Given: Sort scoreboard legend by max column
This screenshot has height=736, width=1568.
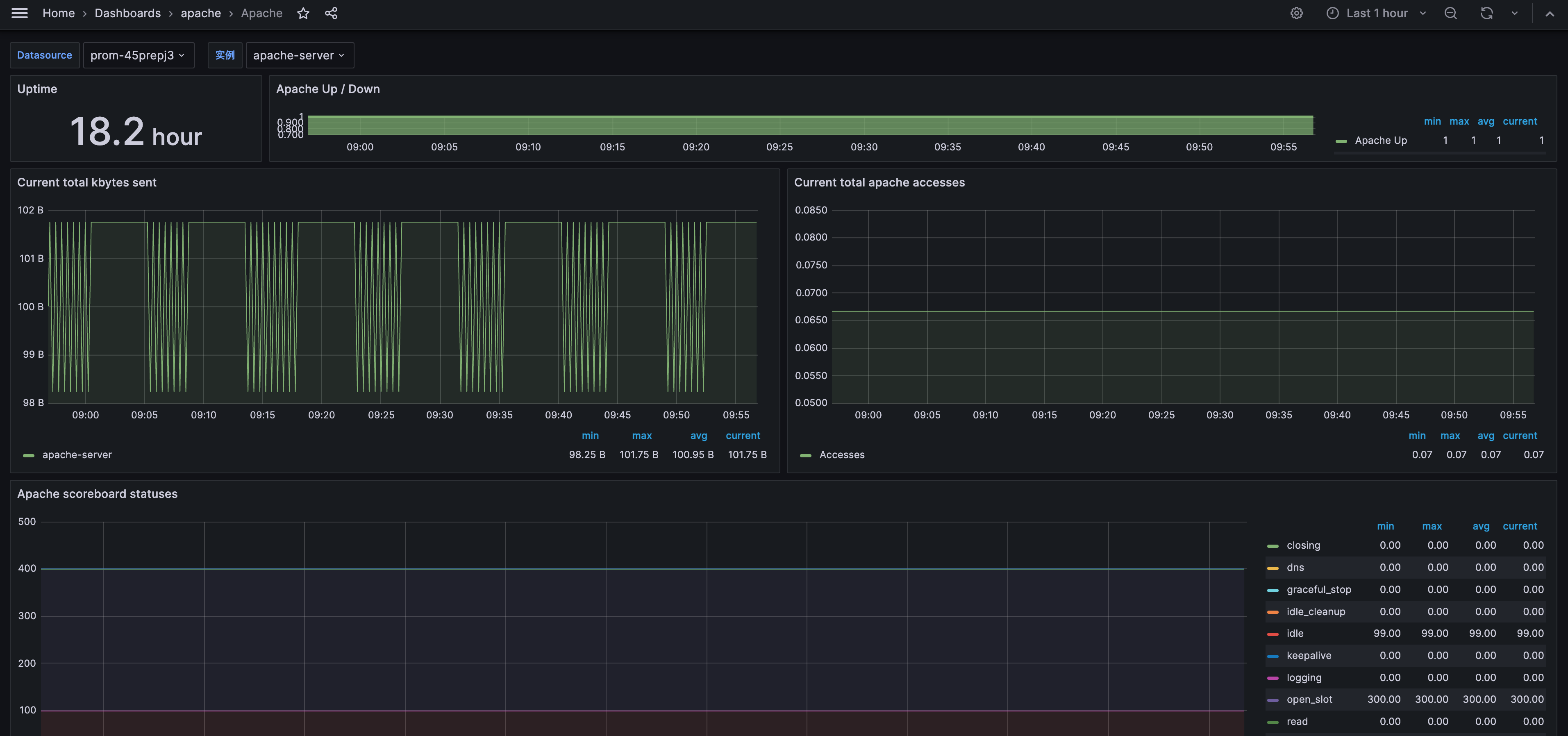Looking at the screenshot, I should [1432, 526].
